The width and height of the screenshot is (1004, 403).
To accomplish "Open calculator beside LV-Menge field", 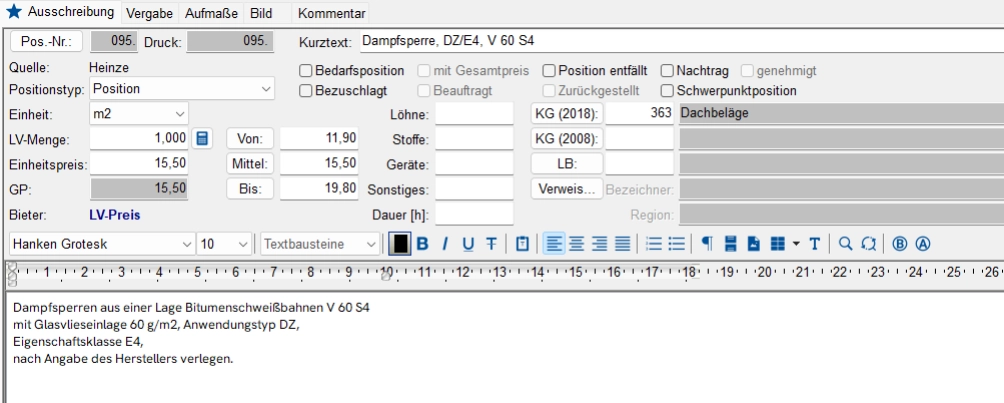I will coord(202,138).
